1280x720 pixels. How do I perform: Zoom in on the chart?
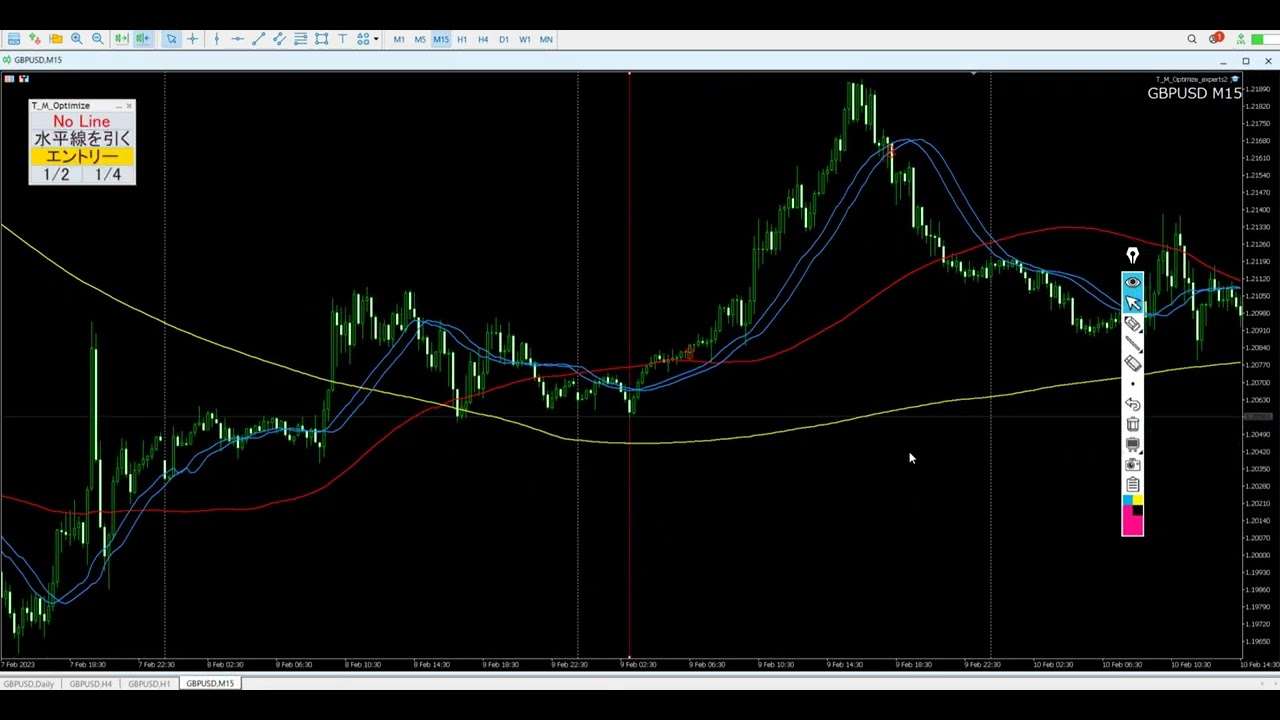(x=76, y=39)
